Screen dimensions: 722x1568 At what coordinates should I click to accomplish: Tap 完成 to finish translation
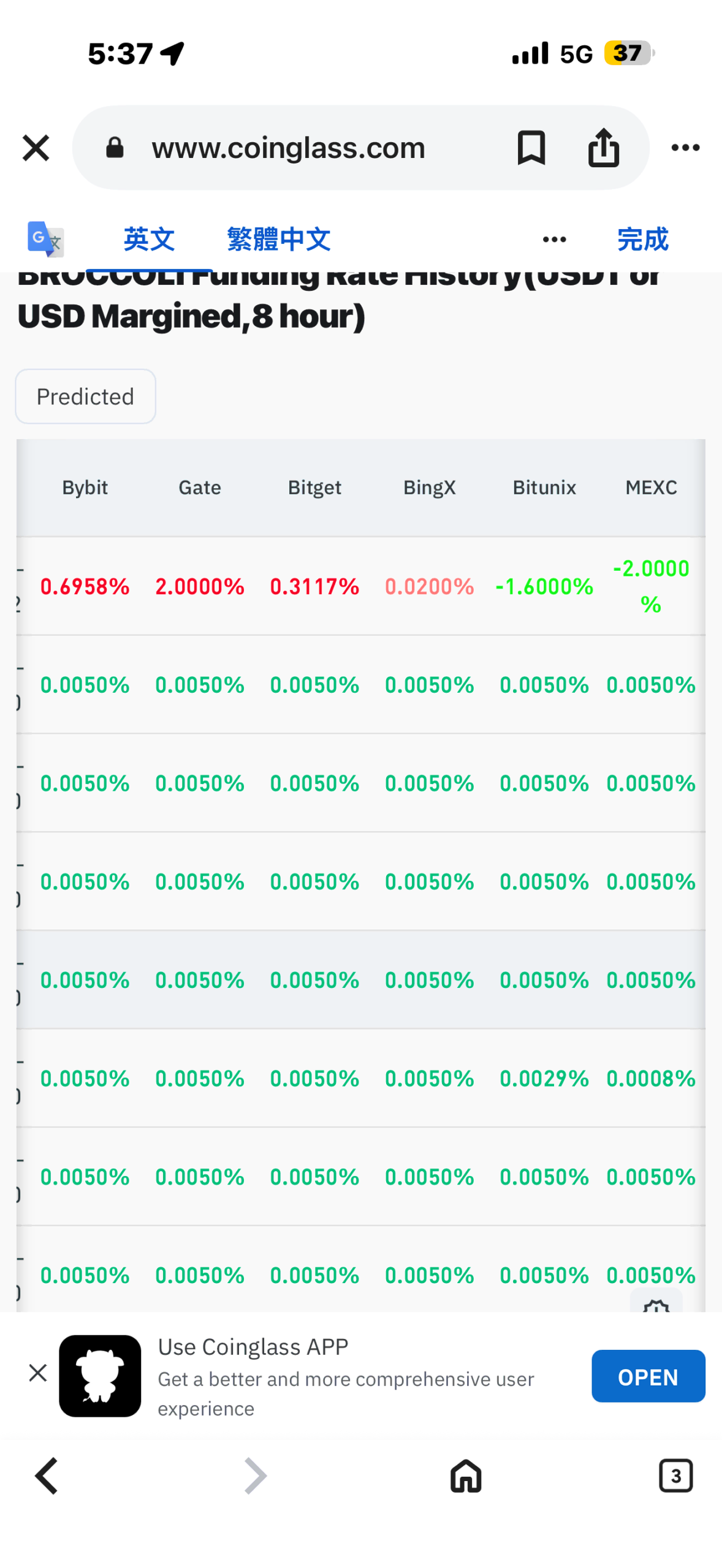click(642, 239)
